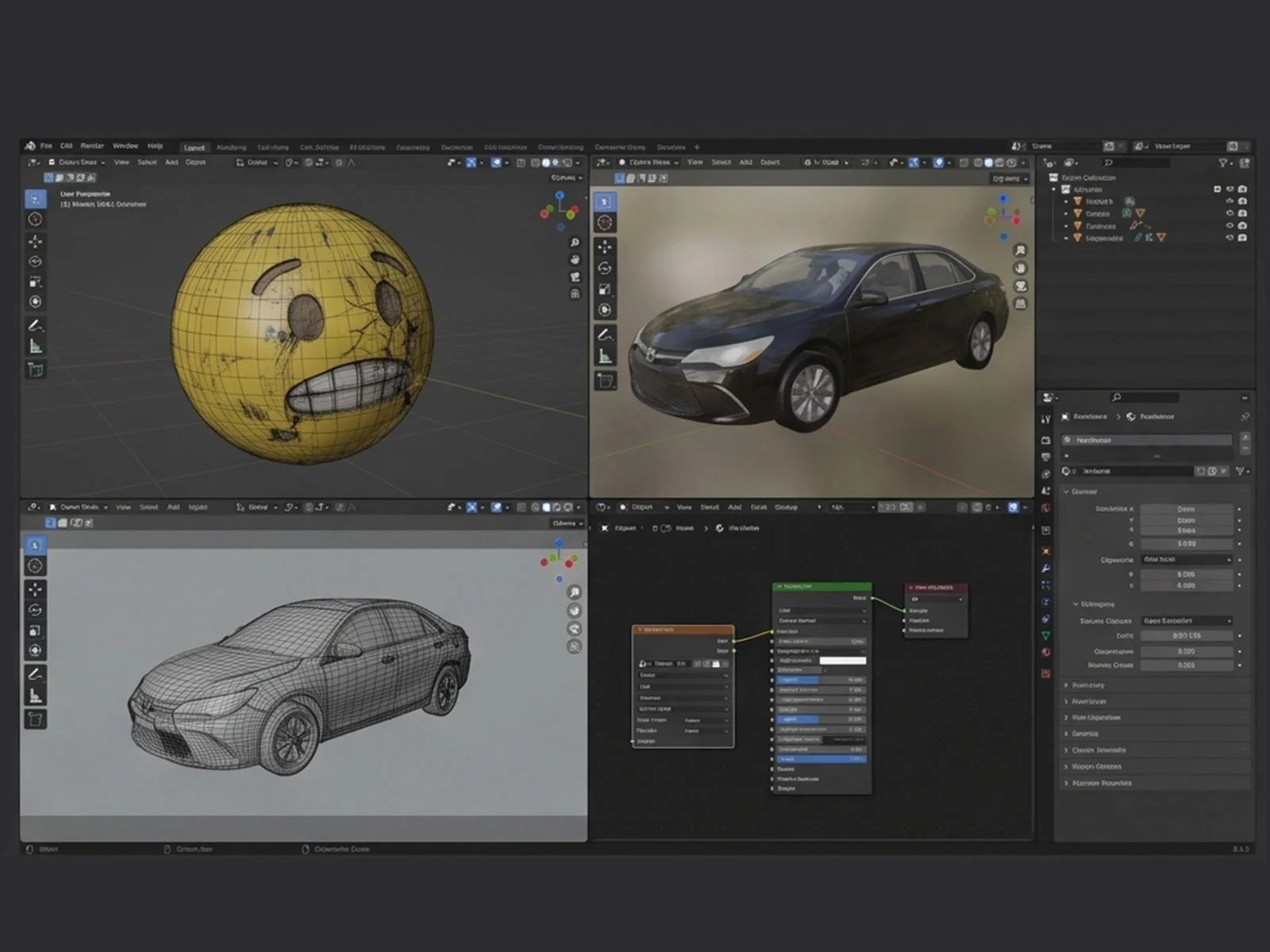Select the Measure tool in the wireframe car viewport
This screenshot has height=952, width=1270.
click(x=36, y=696)
